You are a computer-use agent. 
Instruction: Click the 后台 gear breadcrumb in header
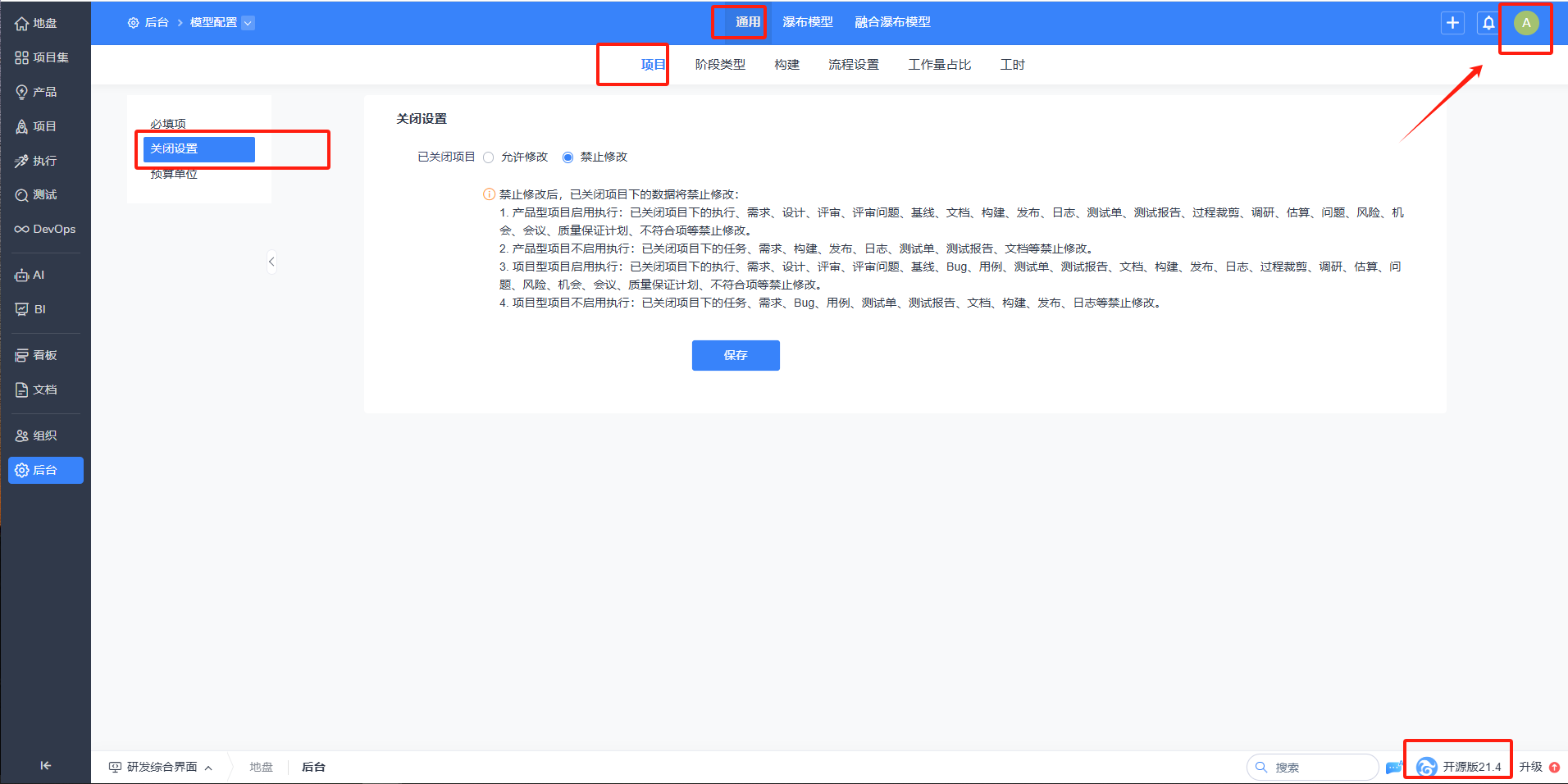tap(148, 23)
